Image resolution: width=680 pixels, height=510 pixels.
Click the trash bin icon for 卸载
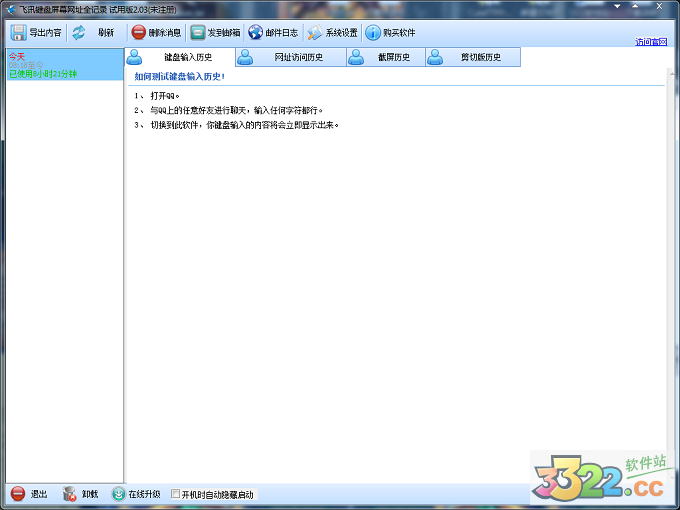click(69, 494)
